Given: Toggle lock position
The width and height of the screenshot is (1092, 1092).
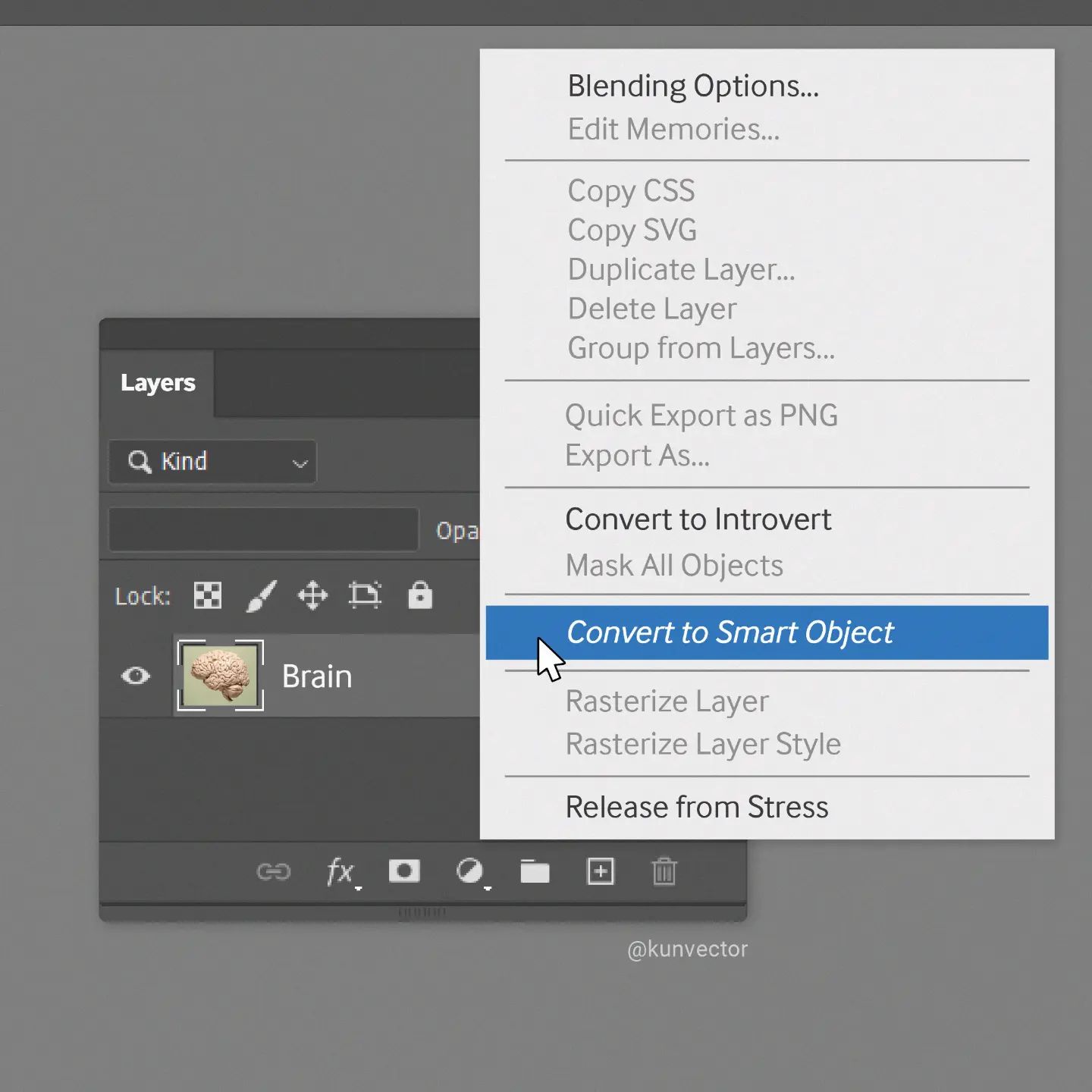Looking at the screenshot, I should 312,596.
